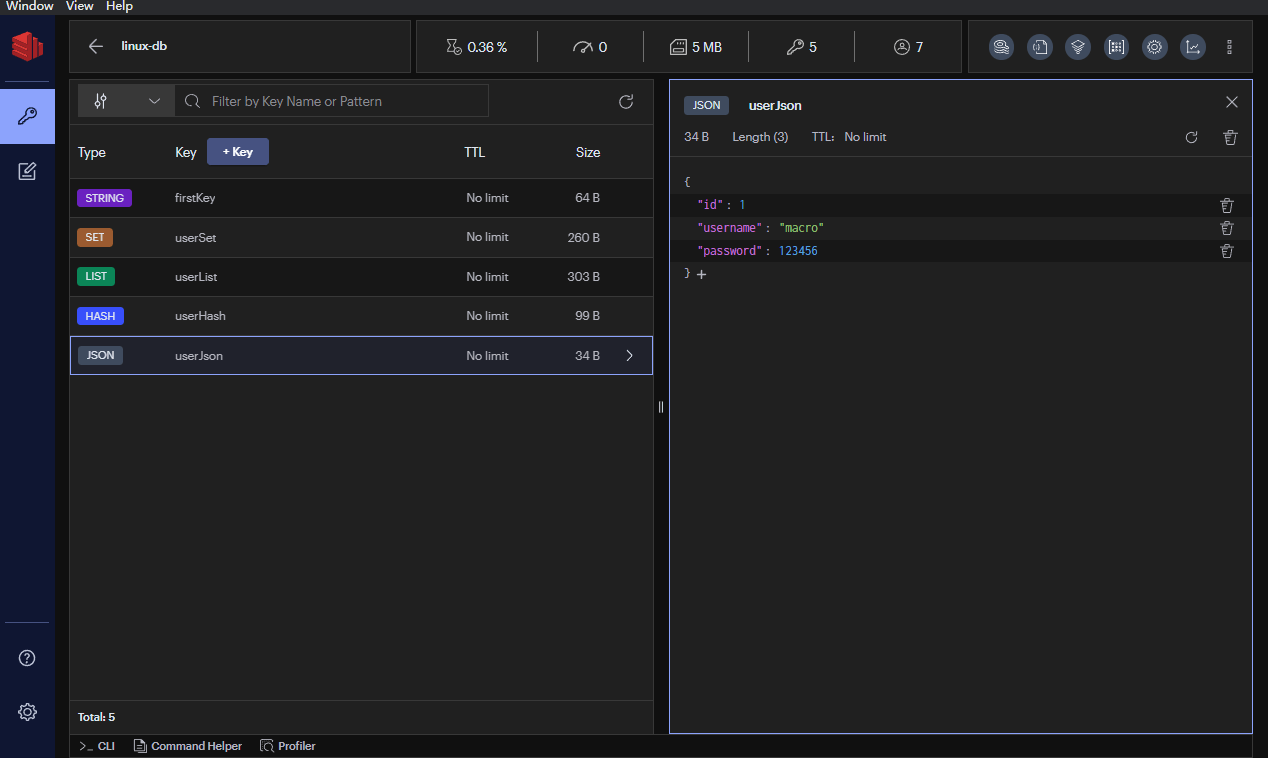Expand userJson row using its chevron
1268x758 pixels.
[629, 355]
